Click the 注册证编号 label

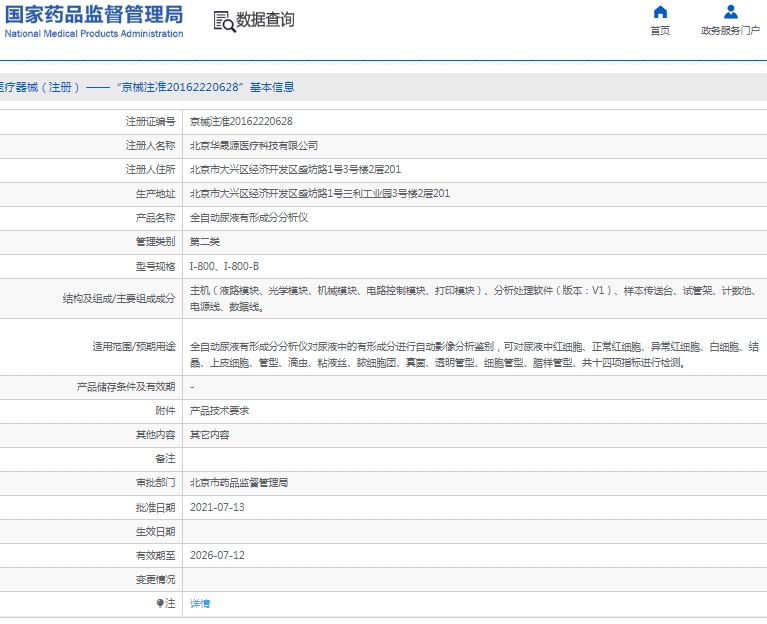coord(151,121)
